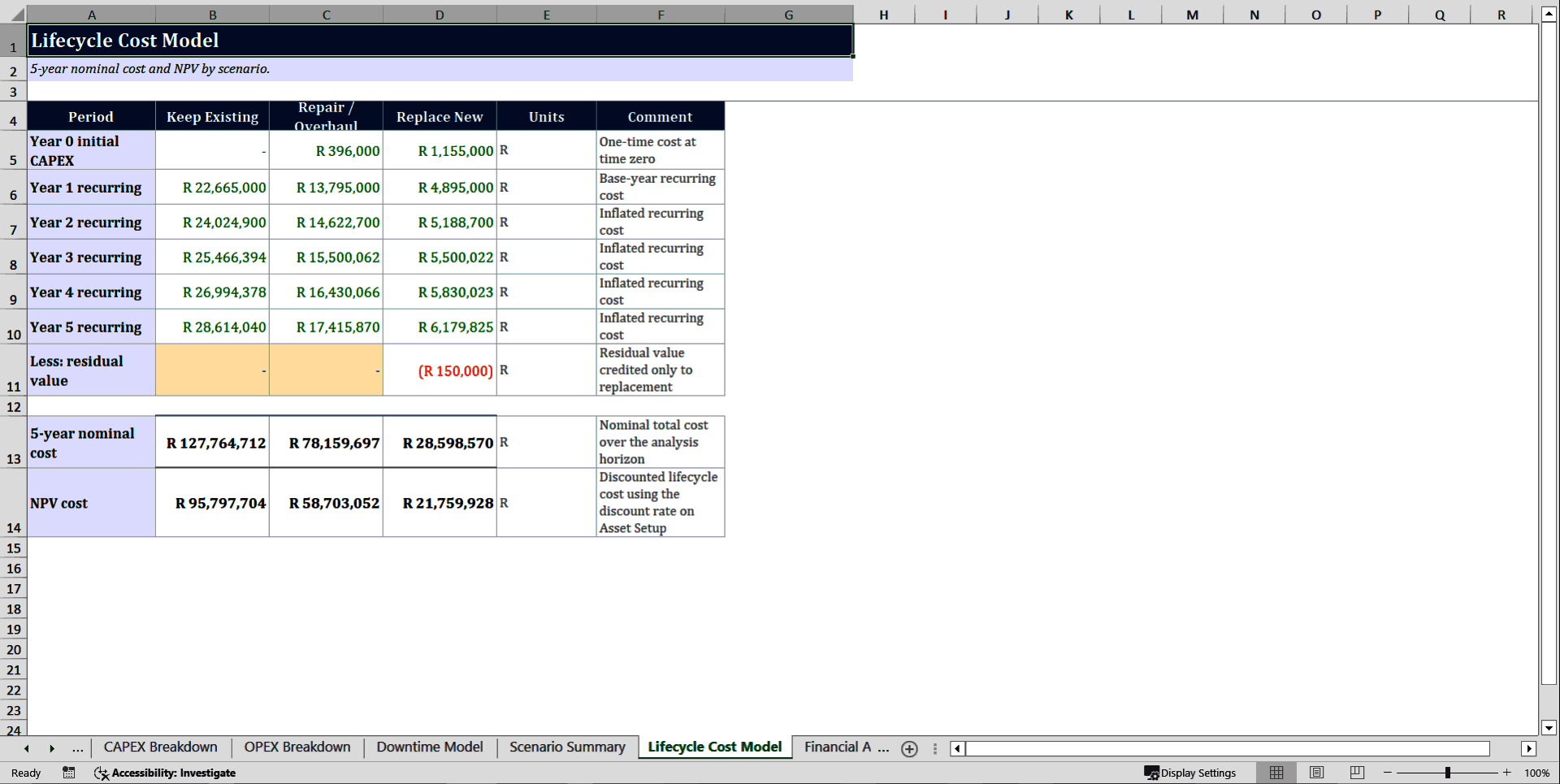Click the Ready status indicator

click(x=26, y=773)
